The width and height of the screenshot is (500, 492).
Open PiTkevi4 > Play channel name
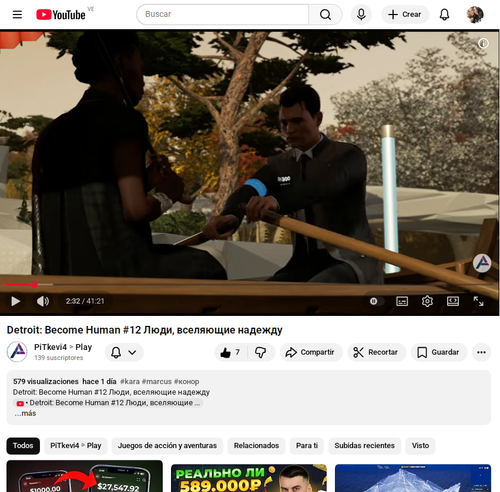pos(63,347)
